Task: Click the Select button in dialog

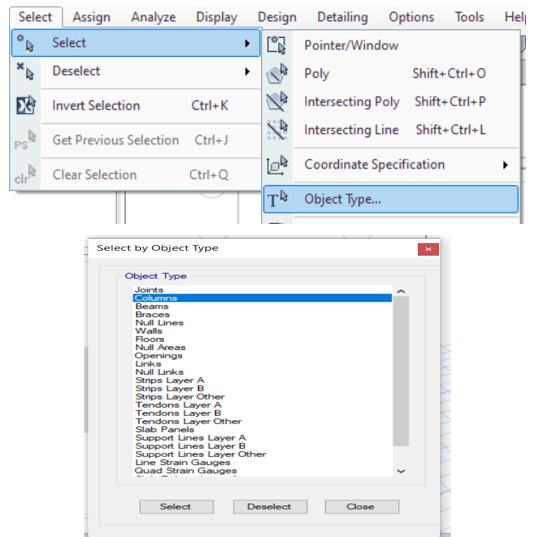Action: point(176,506)
